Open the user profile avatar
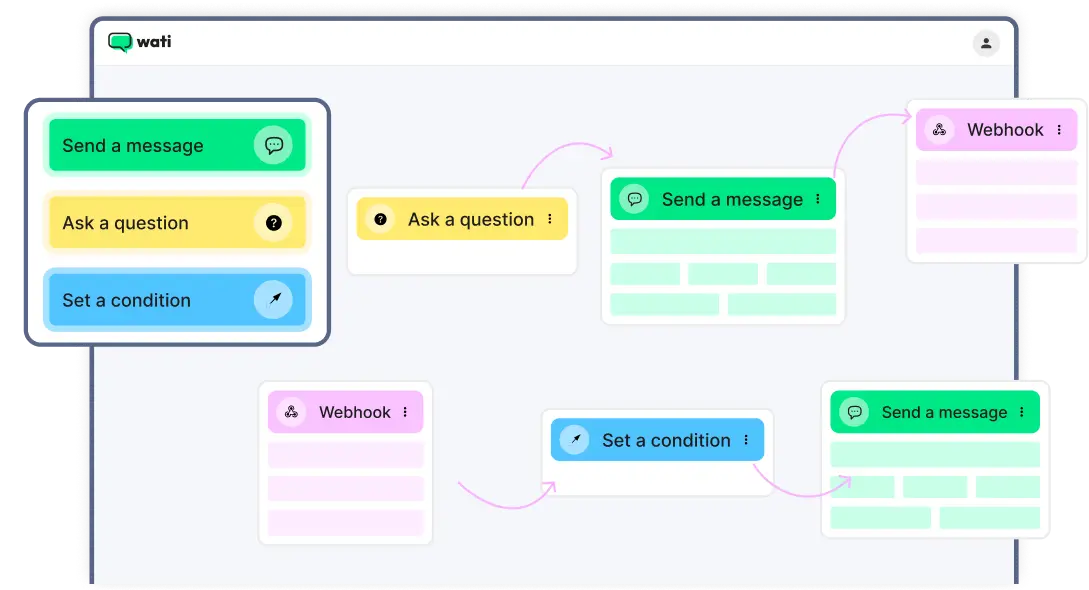The image size is (1089, 590). [986, 43]
